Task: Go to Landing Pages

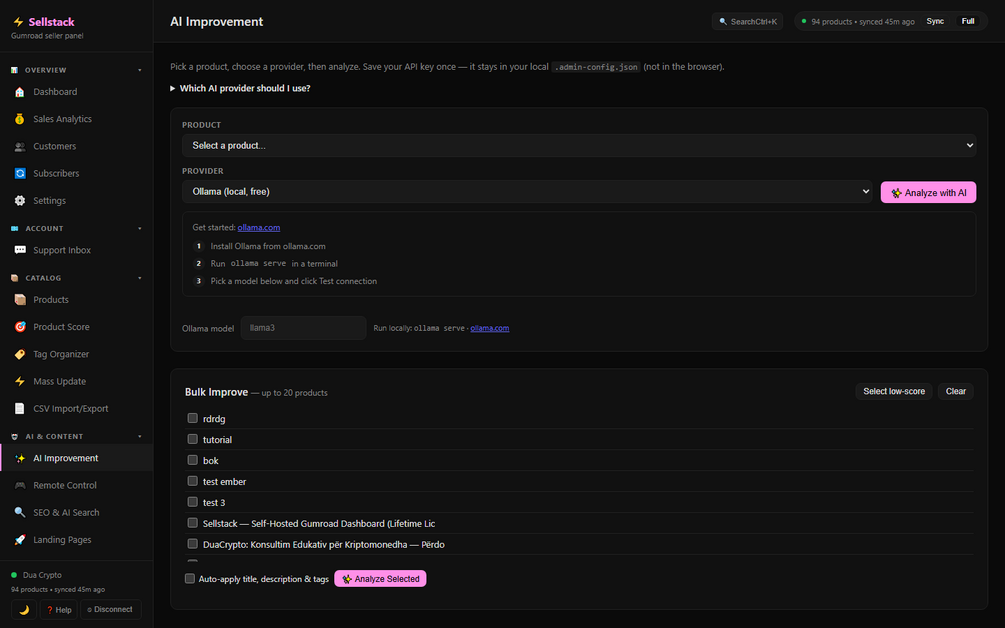Action: point(76,540)
